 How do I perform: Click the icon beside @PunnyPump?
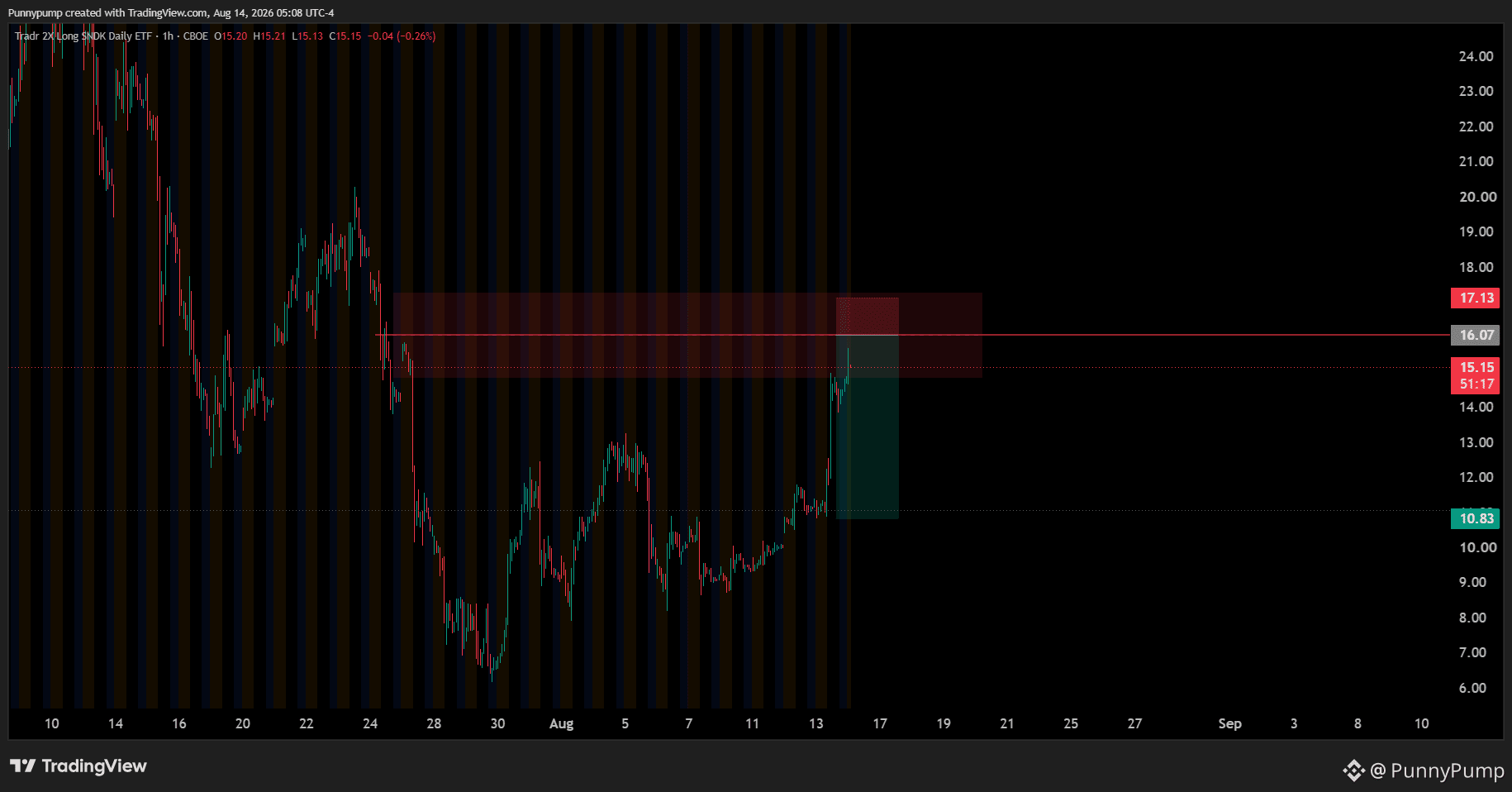coord(1353,771)
